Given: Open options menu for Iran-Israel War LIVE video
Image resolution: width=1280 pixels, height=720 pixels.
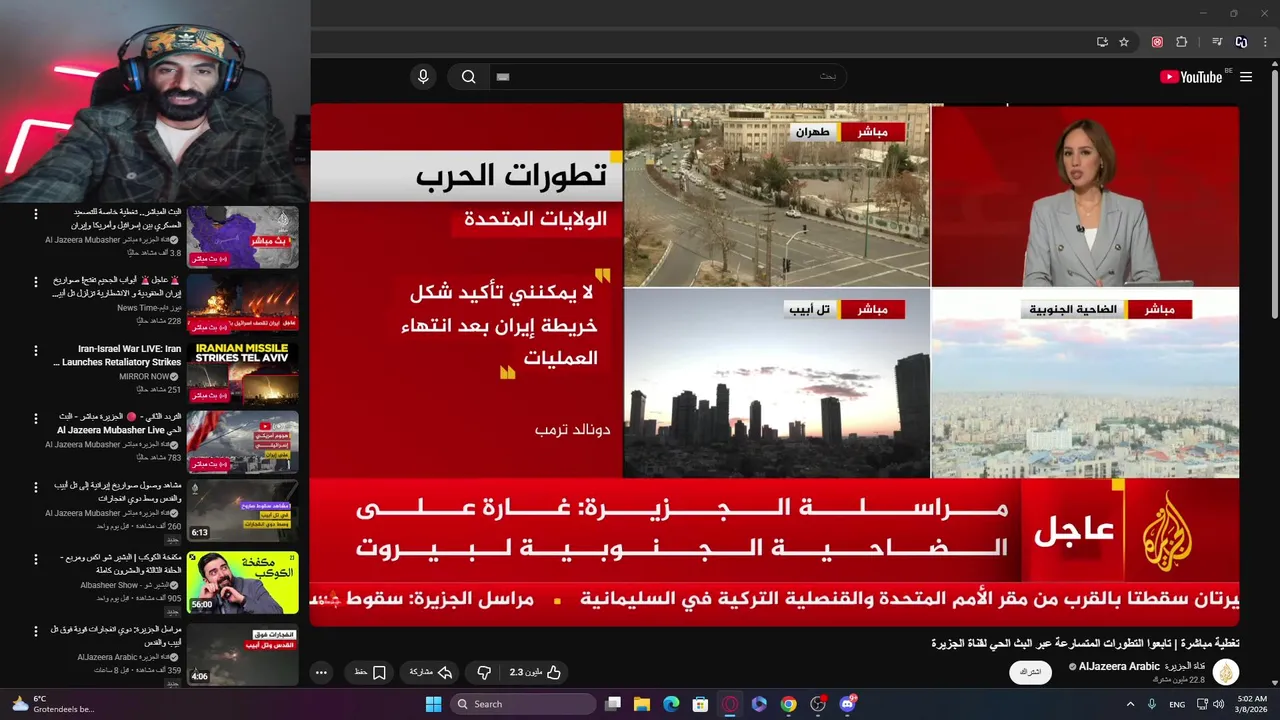Looking at the screenshot, I should 36,351.
